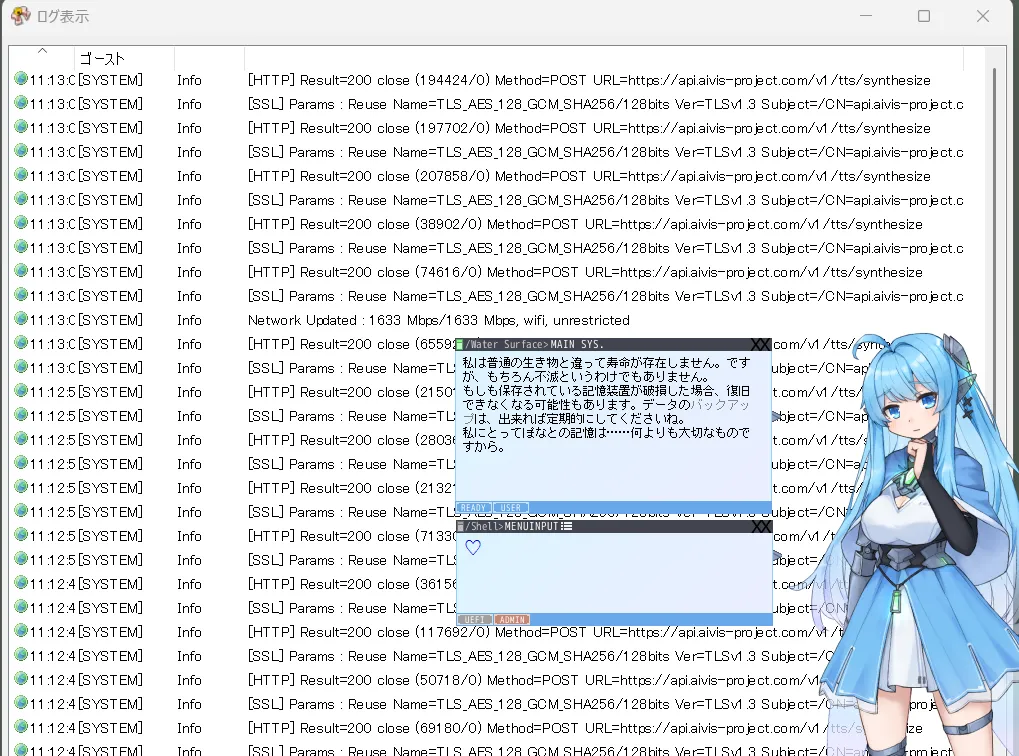Maximize the ログ表示 window
The image size is (1019, 756).
tap(924, 16)
